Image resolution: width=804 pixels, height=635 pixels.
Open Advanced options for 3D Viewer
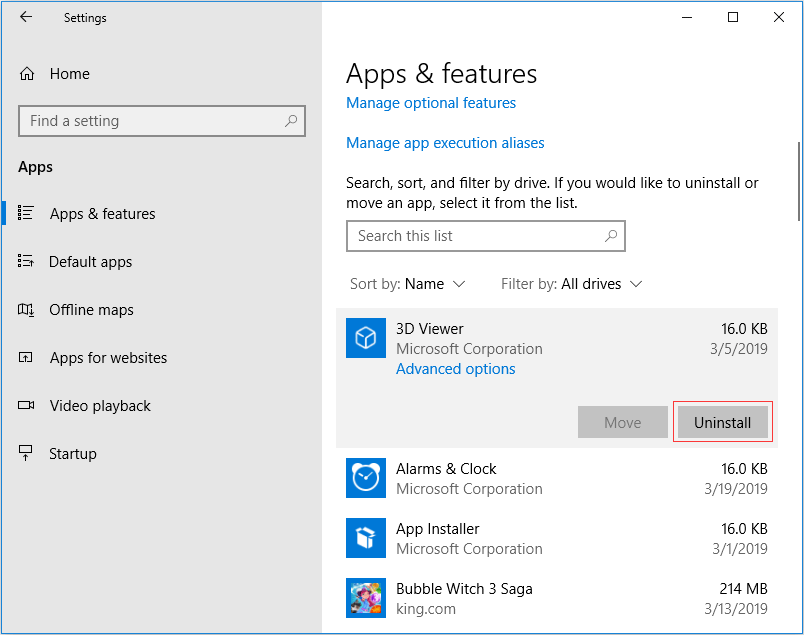coord(455,369)
